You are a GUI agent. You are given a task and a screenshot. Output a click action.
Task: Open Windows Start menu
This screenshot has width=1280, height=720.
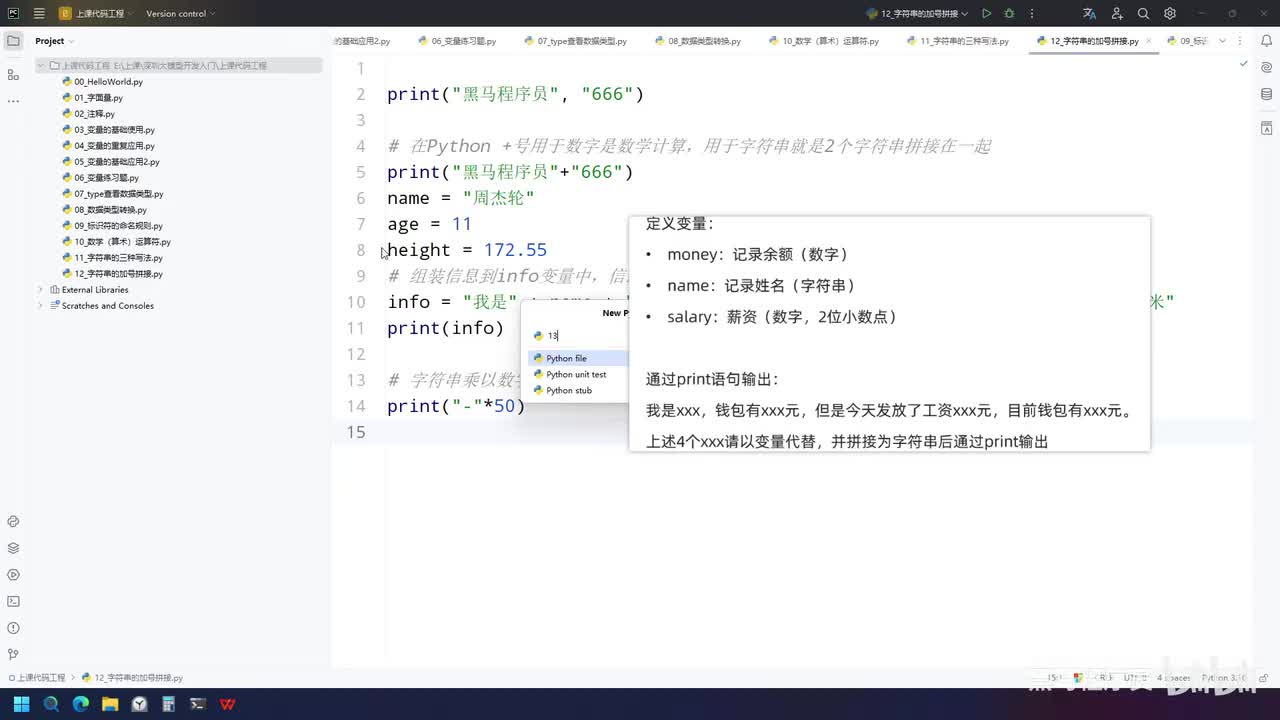tap(22, 704)
